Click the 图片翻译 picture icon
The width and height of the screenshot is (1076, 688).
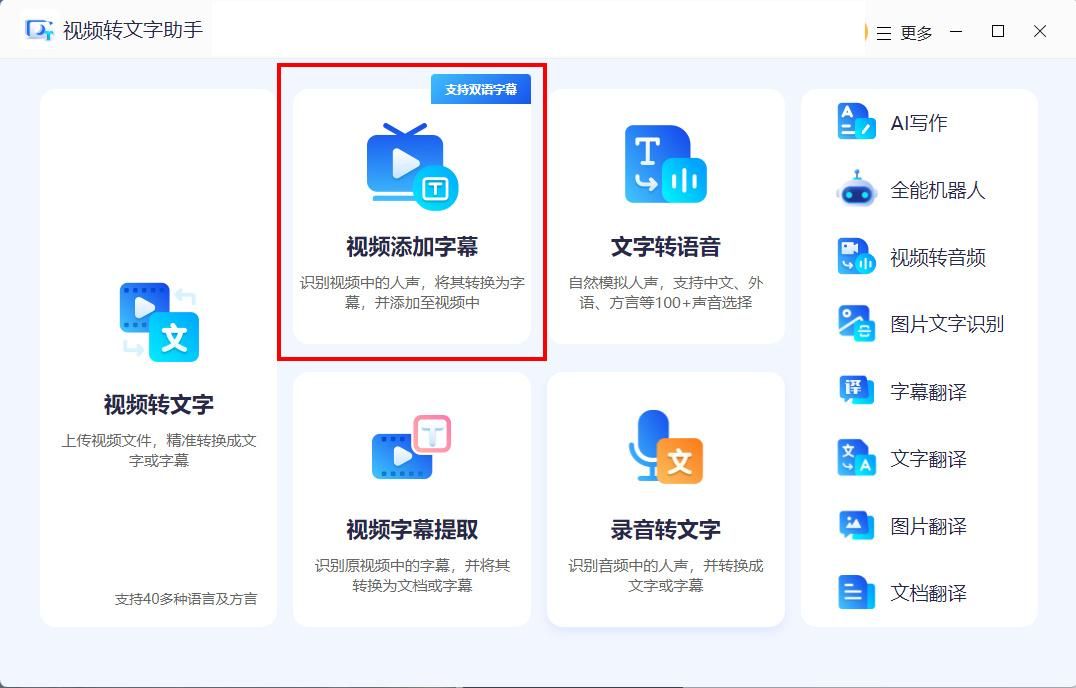tap(856, 525)
